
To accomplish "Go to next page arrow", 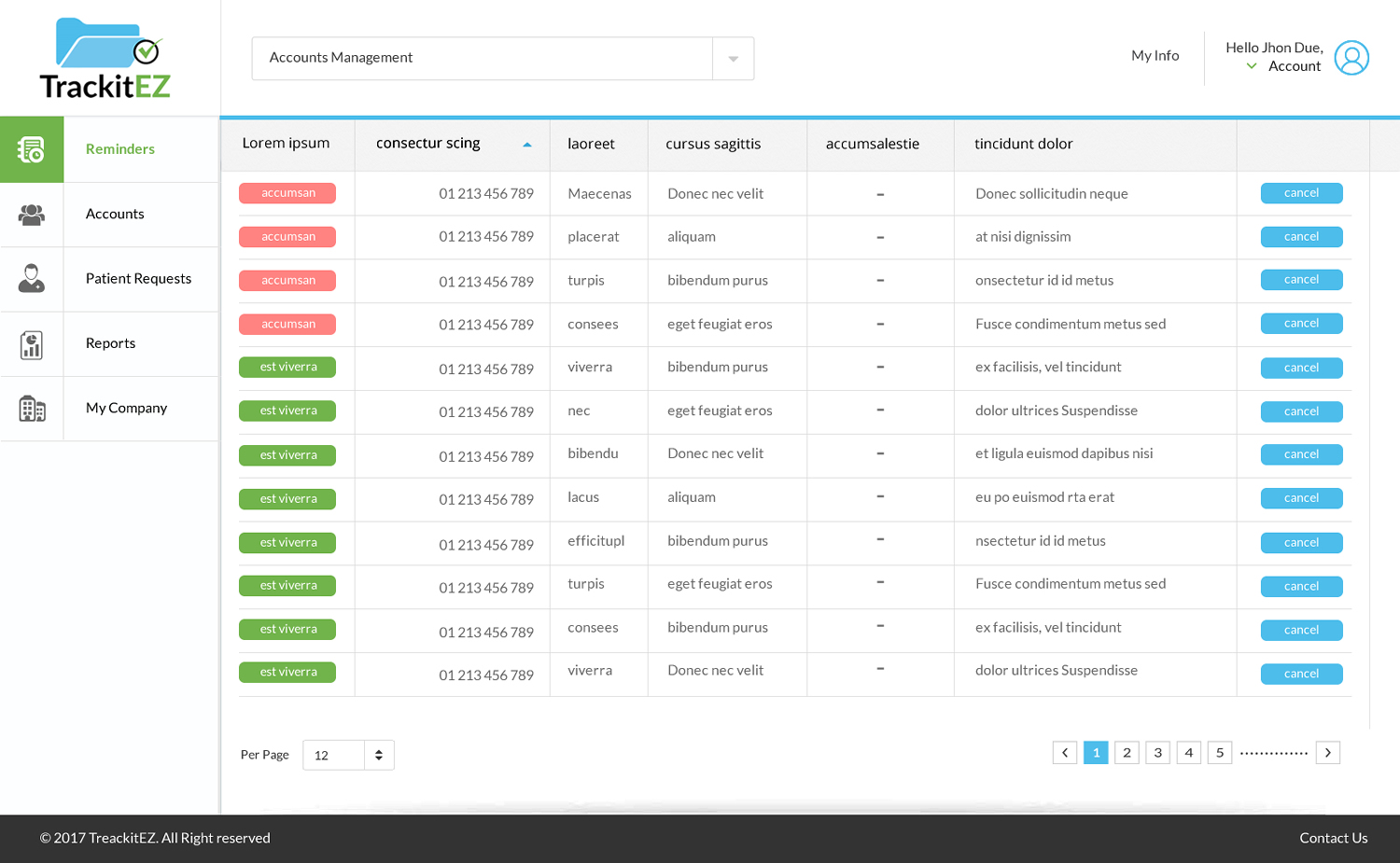I will click(1327, 753).
